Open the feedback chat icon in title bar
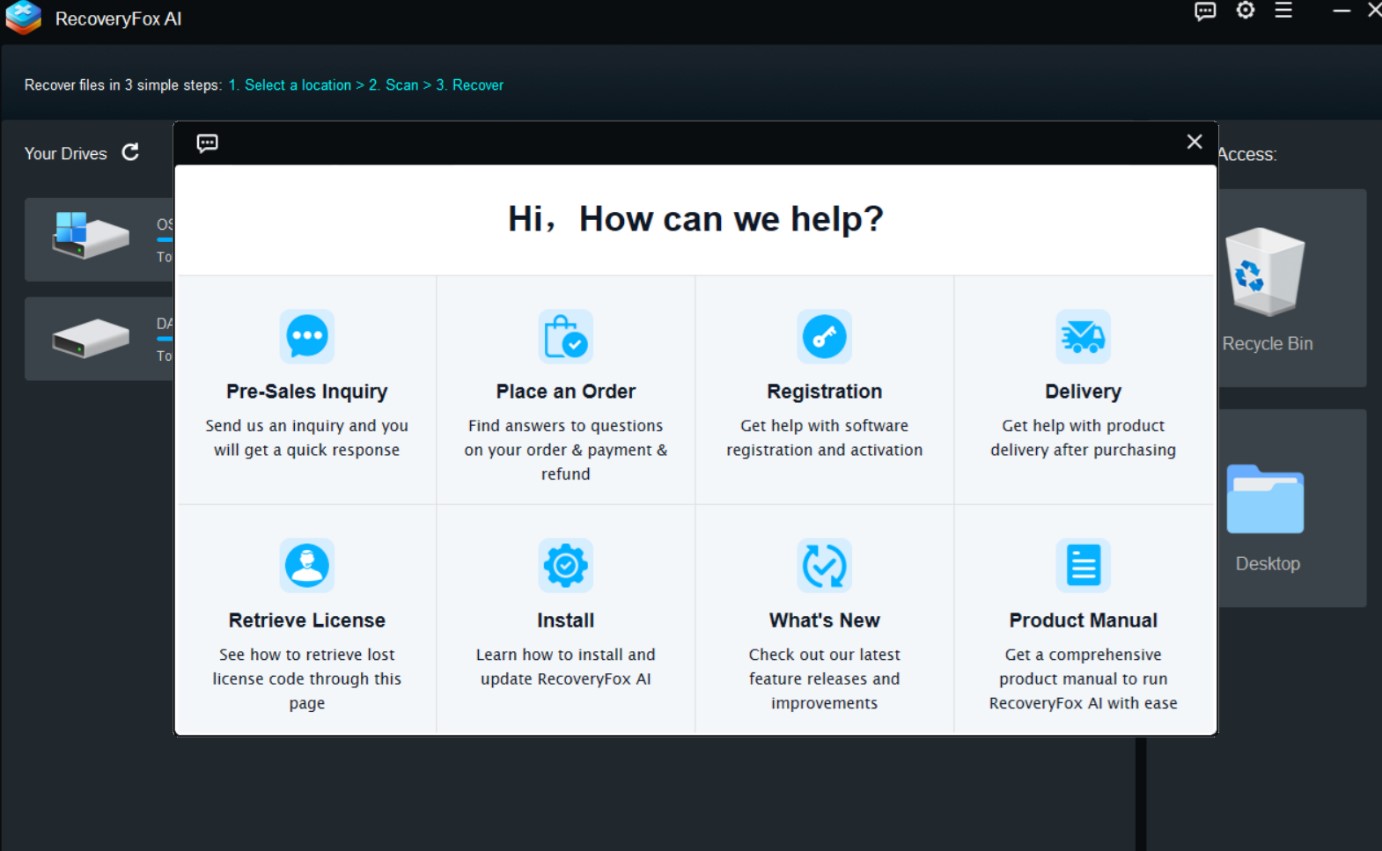1382x851 pixels. pos(1205,12)
